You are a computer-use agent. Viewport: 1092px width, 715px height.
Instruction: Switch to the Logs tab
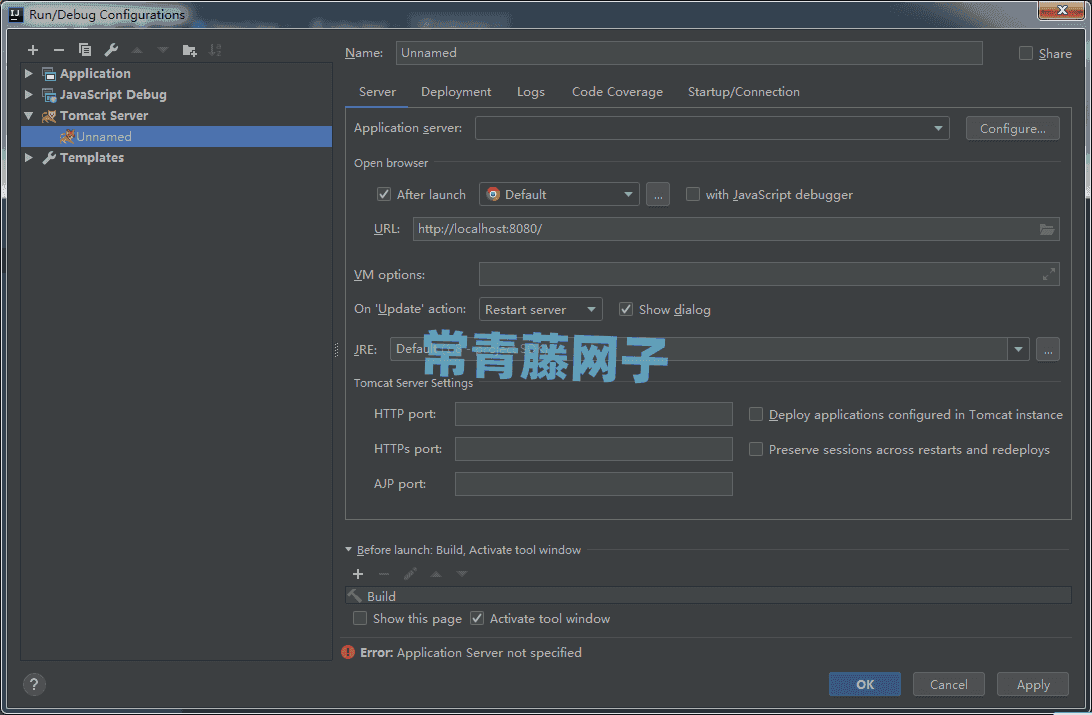[x=531, y=92]
